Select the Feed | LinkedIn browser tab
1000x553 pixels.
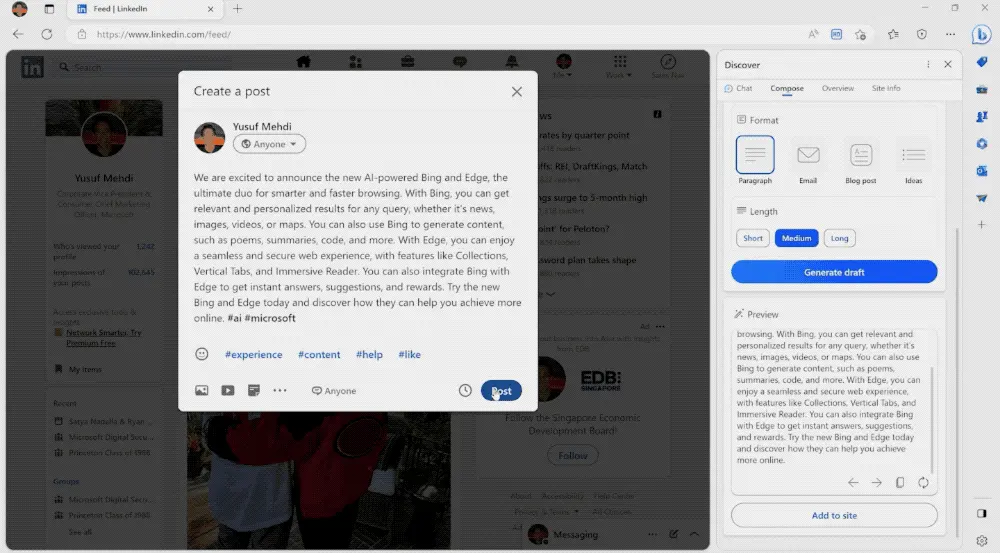pos(144,9)
